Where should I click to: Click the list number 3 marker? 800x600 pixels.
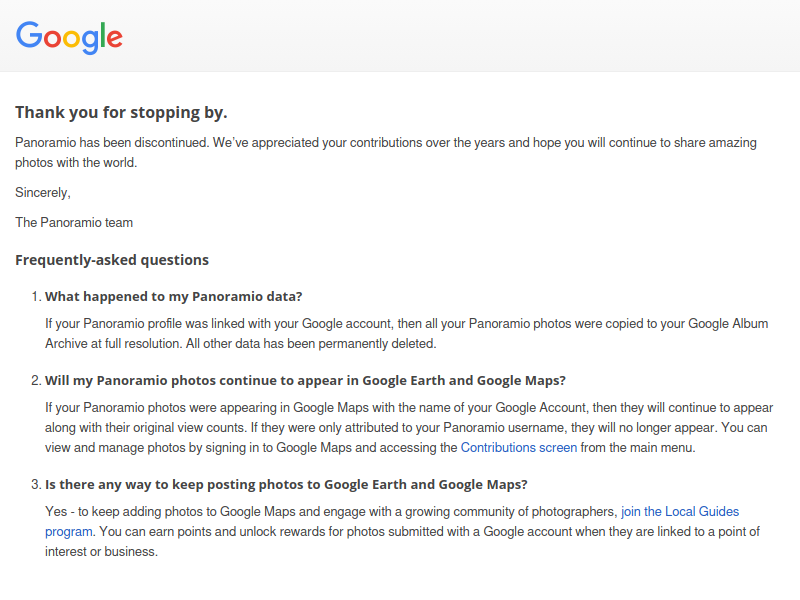click(36, 485)
